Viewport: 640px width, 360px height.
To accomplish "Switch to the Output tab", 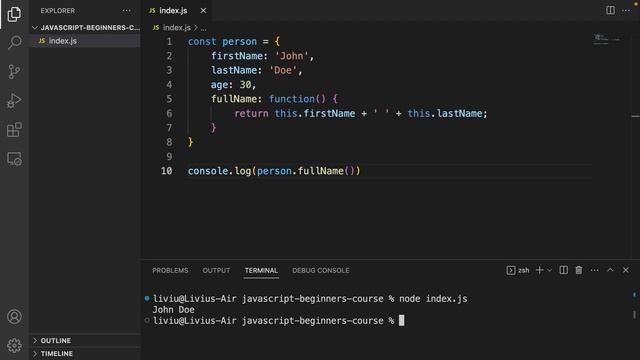I will (x=216, y=271).
